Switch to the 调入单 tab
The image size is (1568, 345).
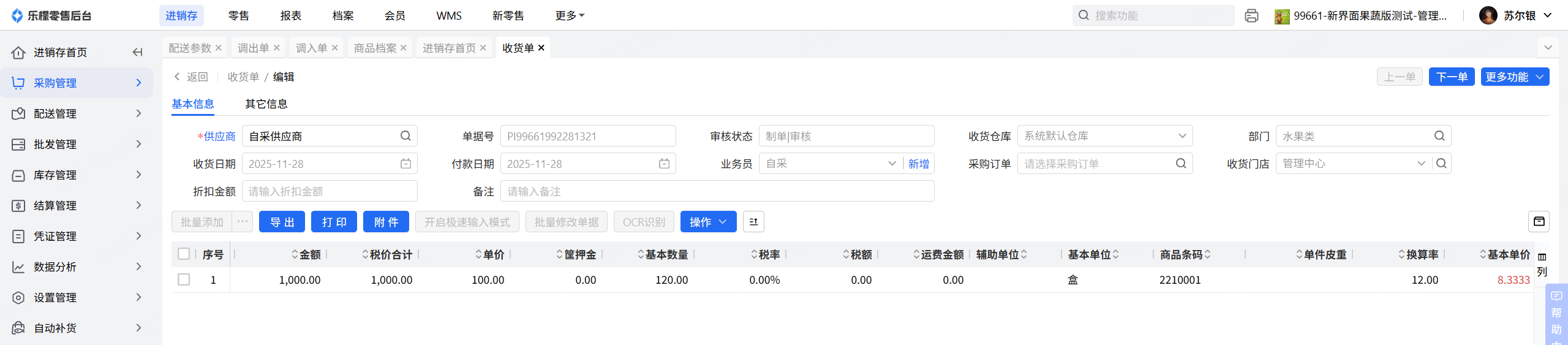pyautogui.click(x=311, y=48)
